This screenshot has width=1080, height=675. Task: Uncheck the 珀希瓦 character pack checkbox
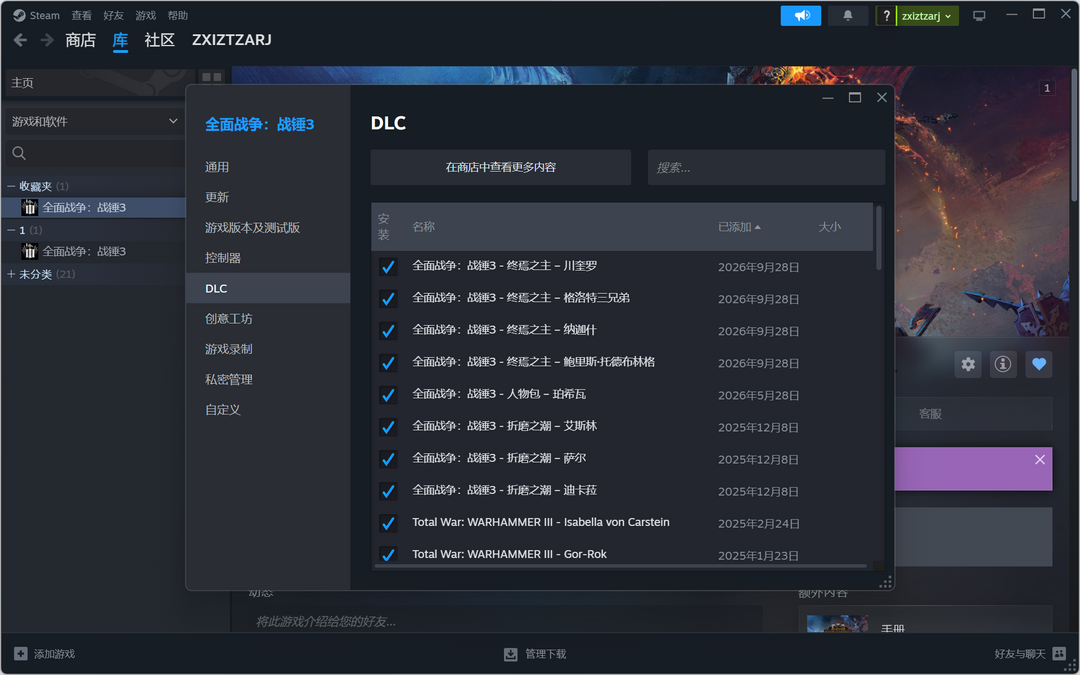[388, 395]
